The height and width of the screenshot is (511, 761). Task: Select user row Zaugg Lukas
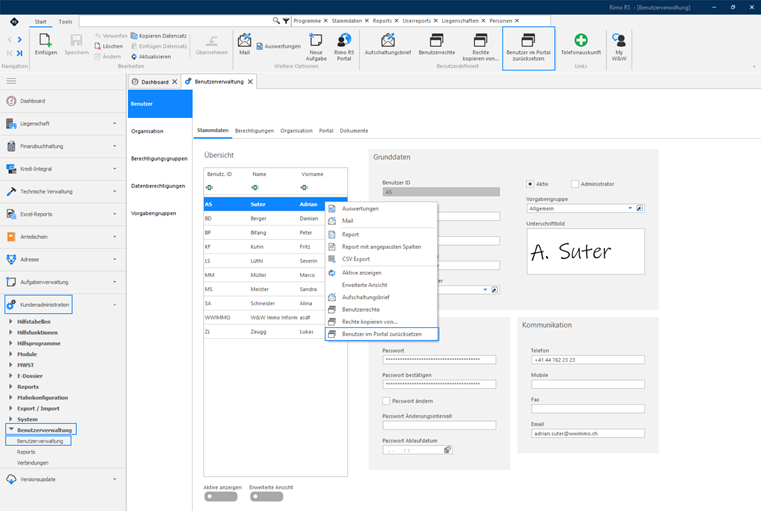[x=275, y=331]
